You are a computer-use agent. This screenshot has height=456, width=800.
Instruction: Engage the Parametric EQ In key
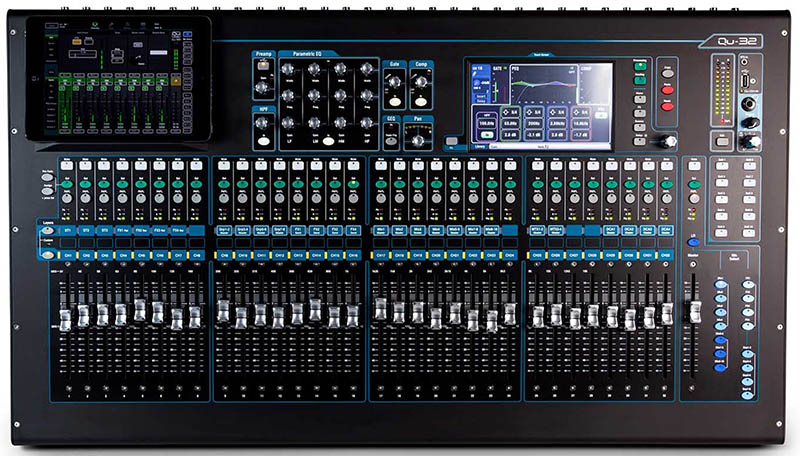click(328, 141)
